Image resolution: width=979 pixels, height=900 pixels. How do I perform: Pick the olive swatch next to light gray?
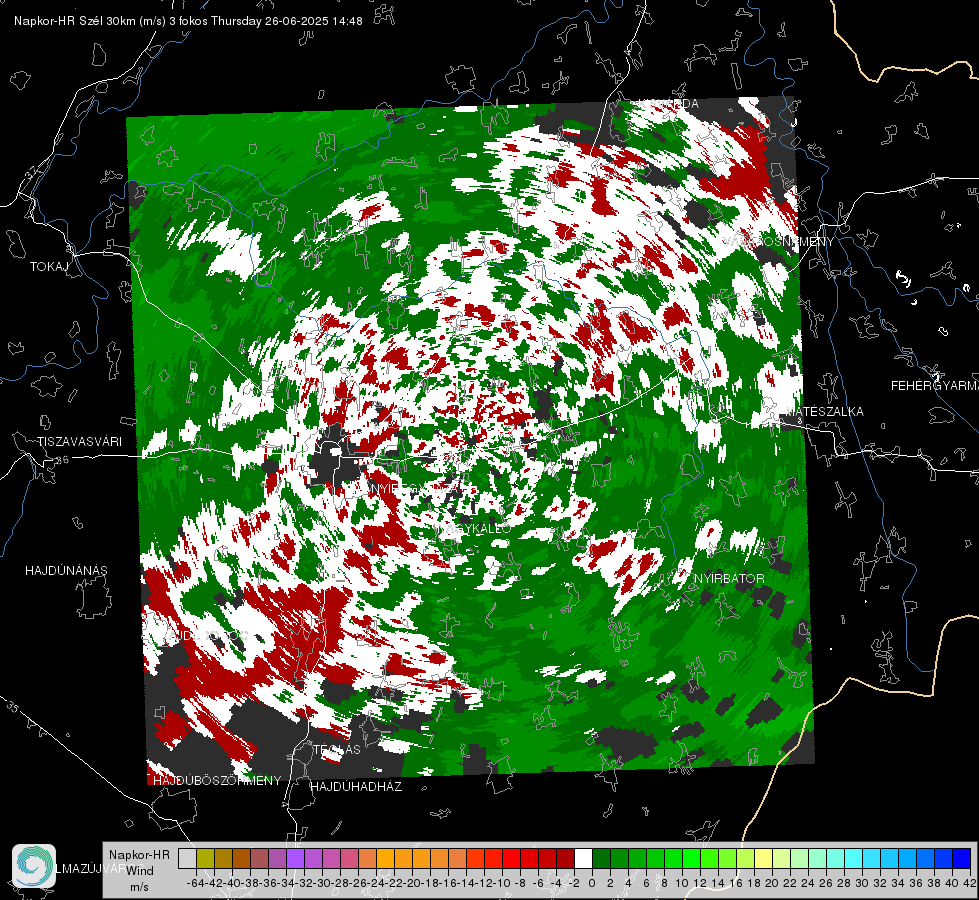point(205,858)
